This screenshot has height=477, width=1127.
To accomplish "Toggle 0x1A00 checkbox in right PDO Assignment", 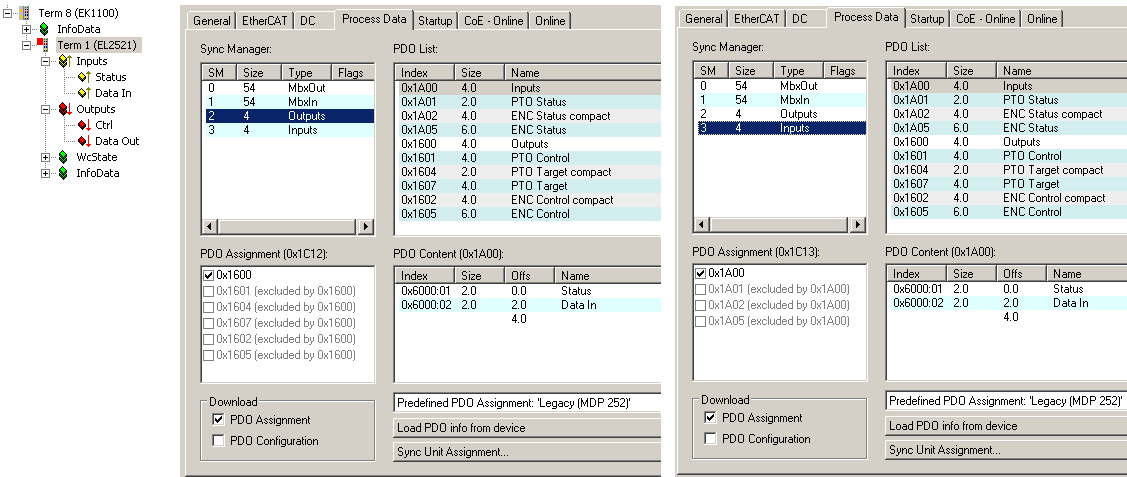I will (701, 273).
